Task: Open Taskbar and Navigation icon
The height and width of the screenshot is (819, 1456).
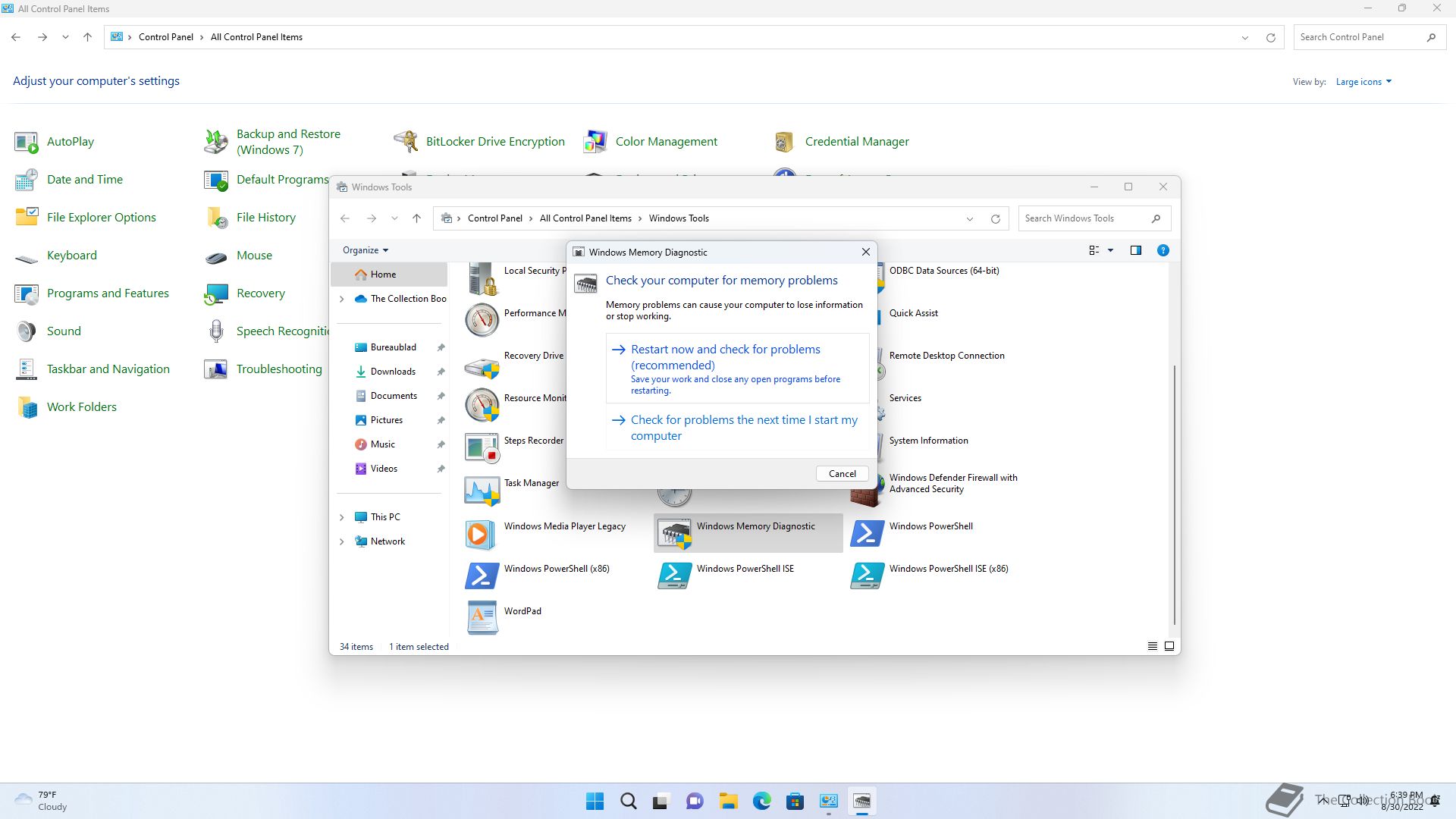Action: pyautogui.click(x=27, y=369)
